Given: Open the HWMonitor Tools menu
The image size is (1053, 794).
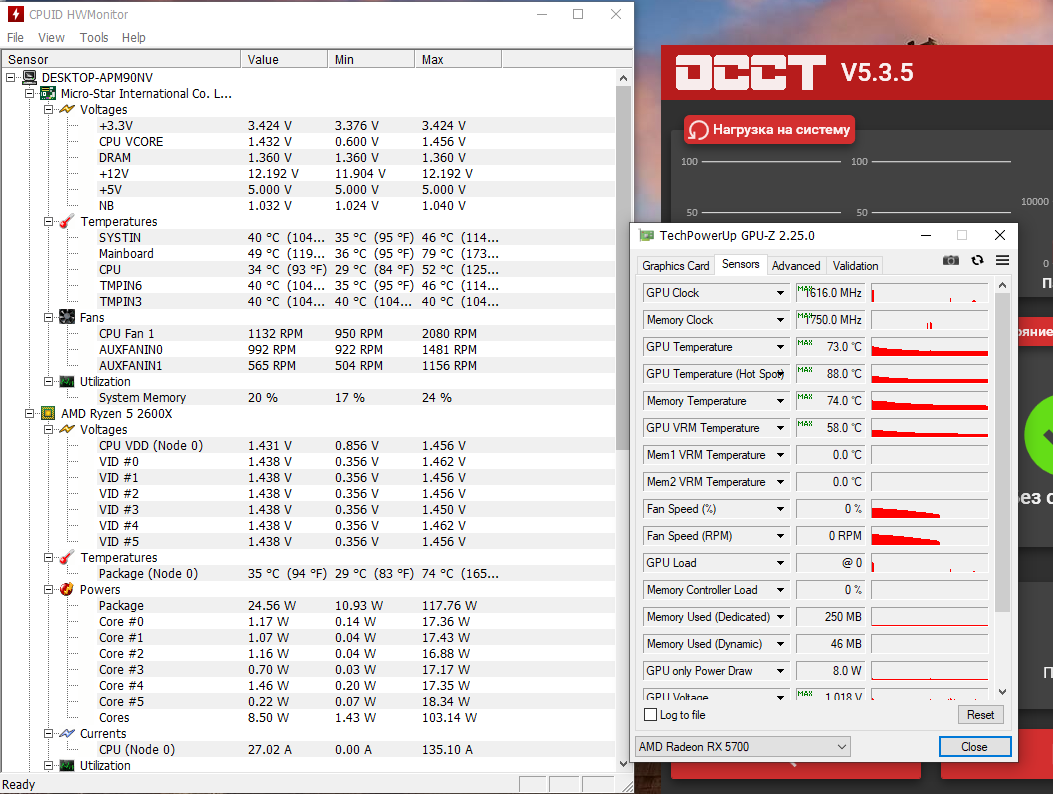Looking at the screenshot, I should click(94, 38).
